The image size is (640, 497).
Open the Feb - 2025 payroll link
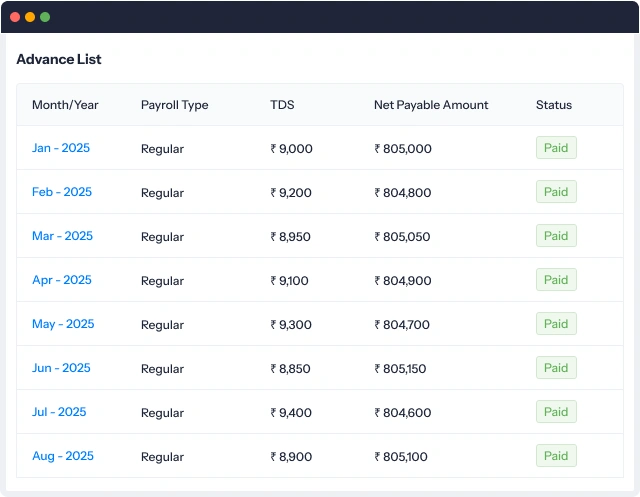coord(62,192)
